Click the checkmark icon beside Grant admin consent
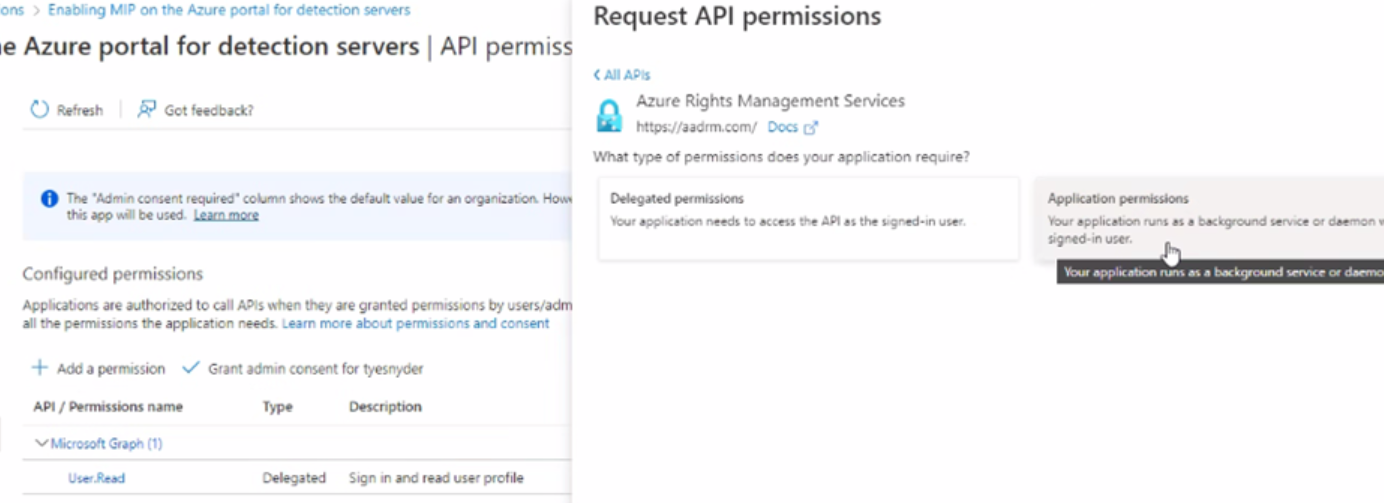 click(190, 368)
